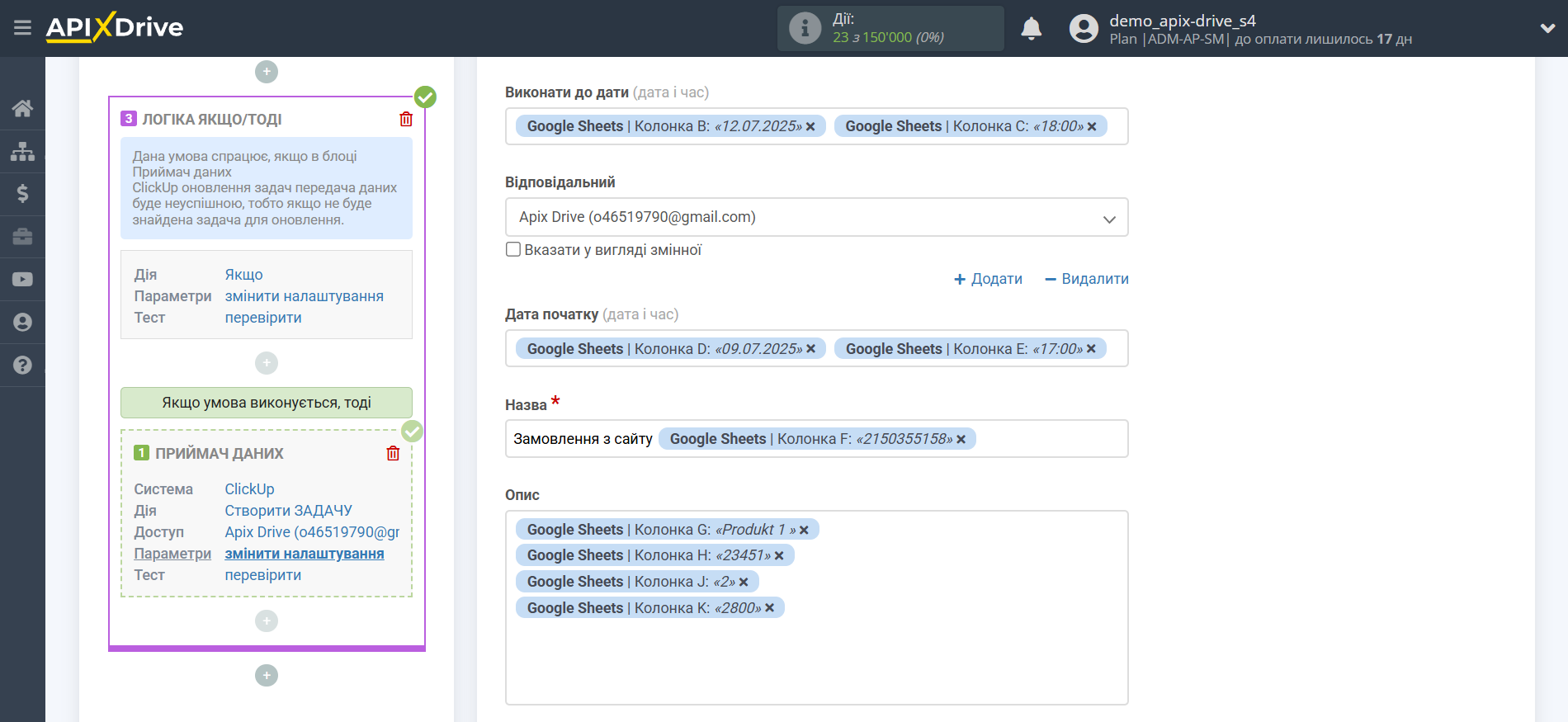Go to Home in sidebar

[22, 108]
